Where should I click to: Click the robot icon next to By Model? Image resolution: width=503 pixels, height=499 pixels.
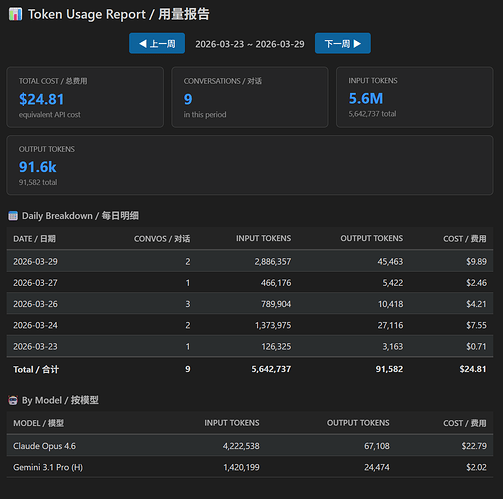(13, 400)
